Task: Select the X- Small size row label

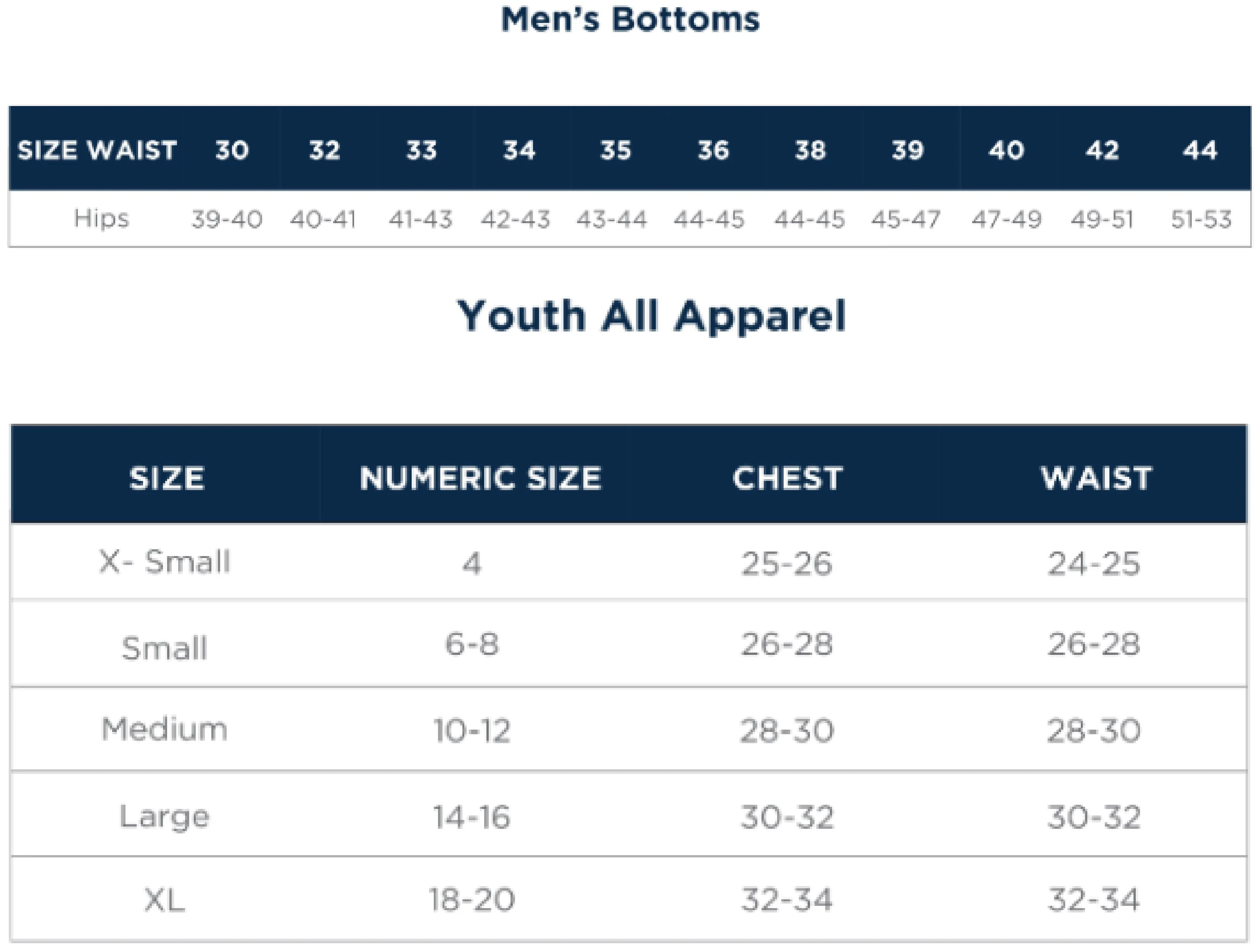Action: pyautogui.click(x=164, y=562)
